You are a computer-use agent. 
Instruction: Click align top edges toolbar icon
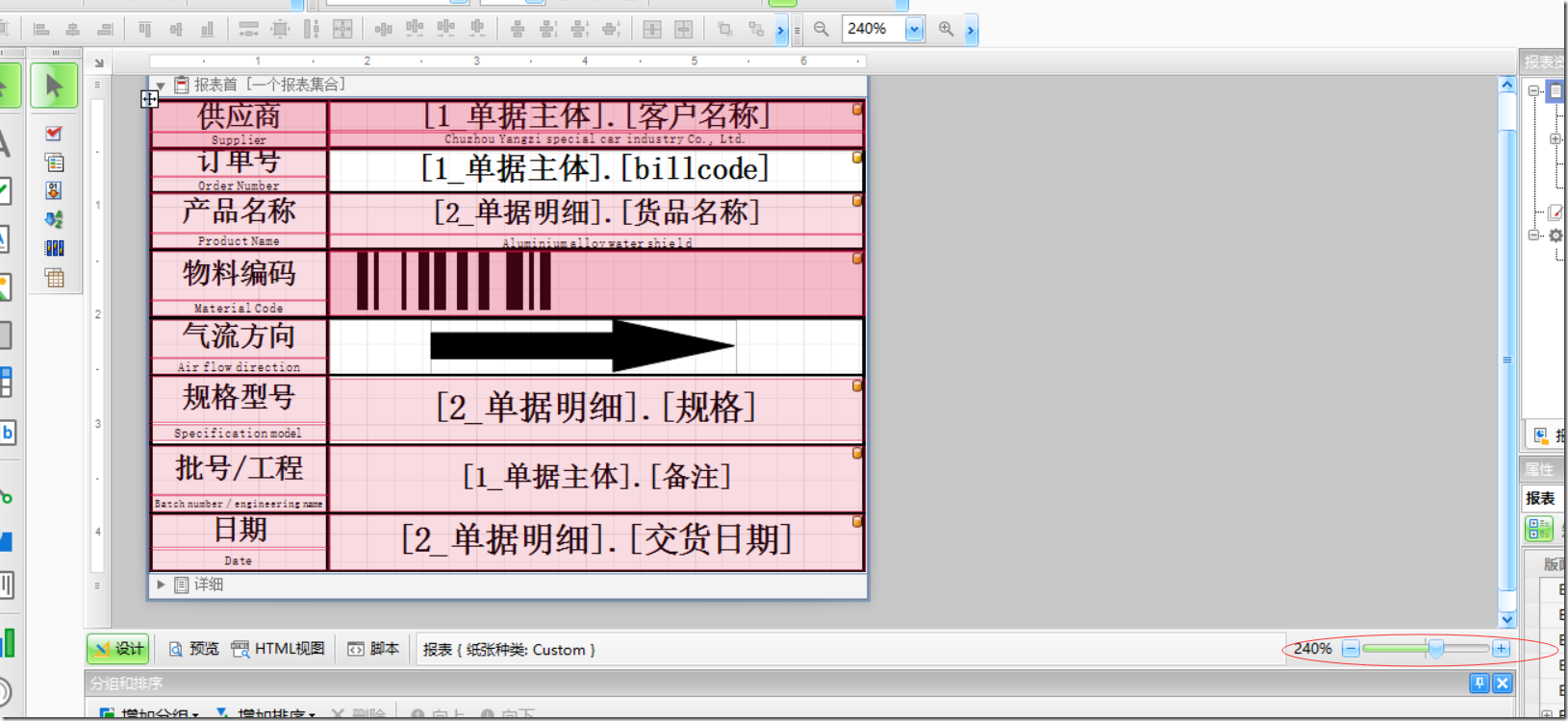144,30
